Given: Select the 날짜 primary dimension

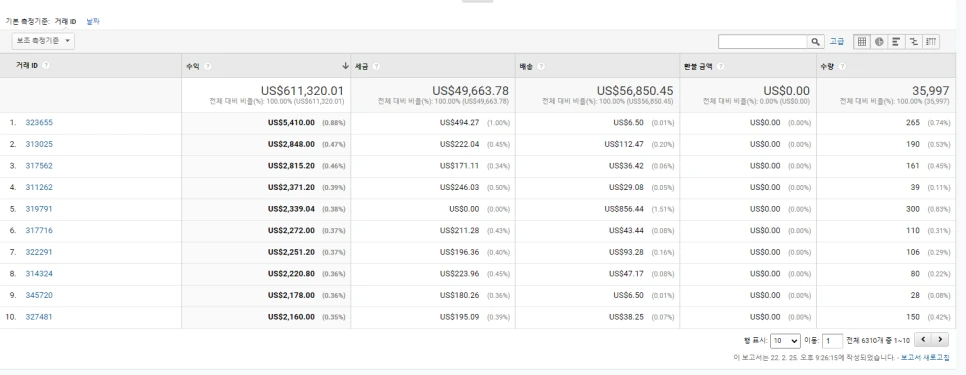Looking at the screenshot, I should pos(92,21).
